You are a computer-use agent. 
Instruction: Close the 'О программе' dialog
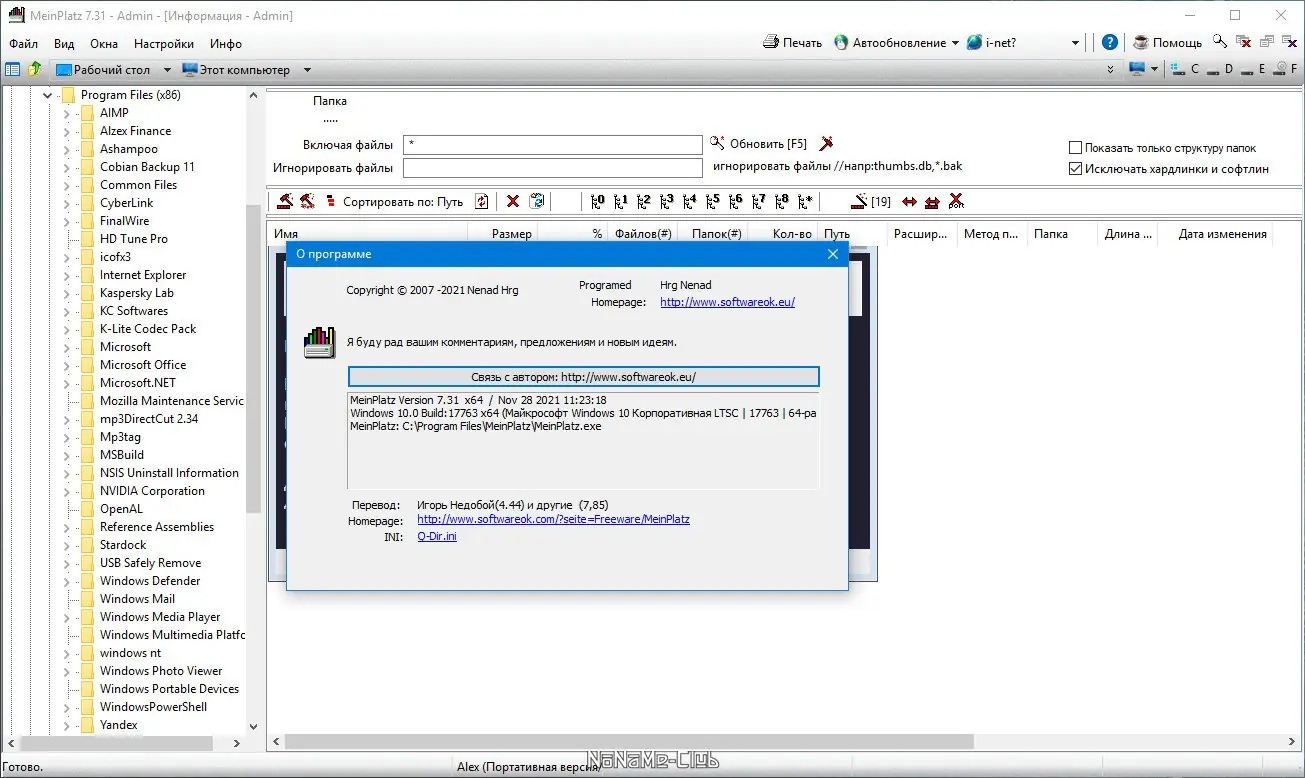(833, 254)
